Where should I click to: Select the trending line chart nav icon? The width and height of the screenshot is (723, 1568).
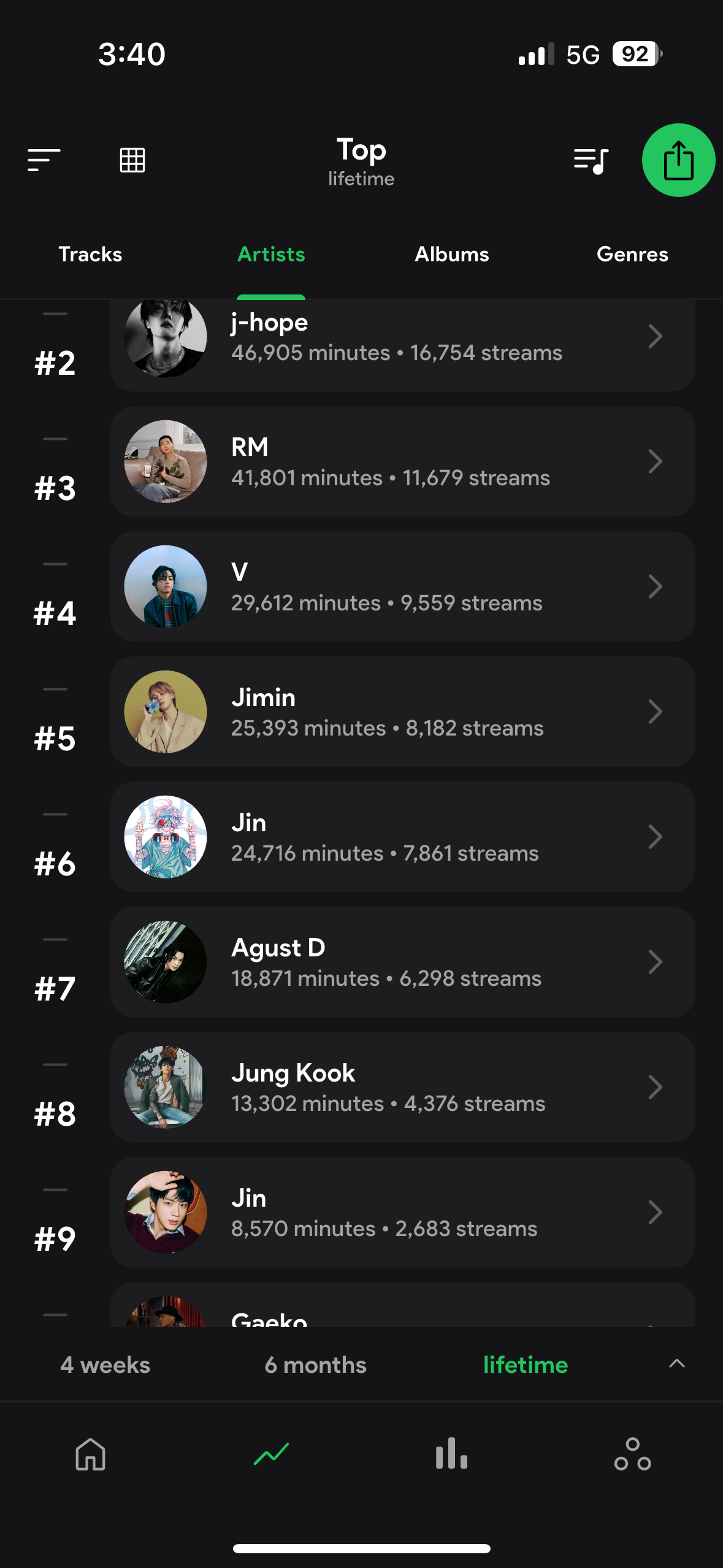pos(271,1454)
